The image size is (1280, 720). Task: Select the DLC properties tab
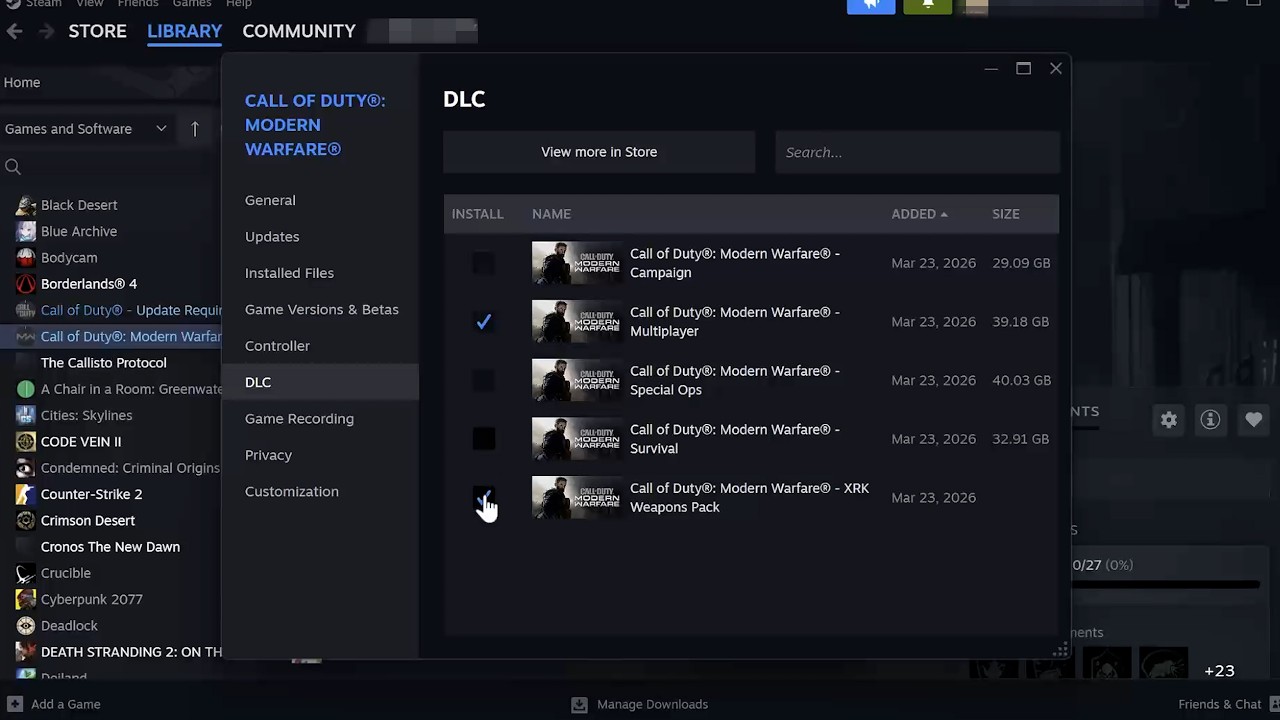click(x=320, y=382)
